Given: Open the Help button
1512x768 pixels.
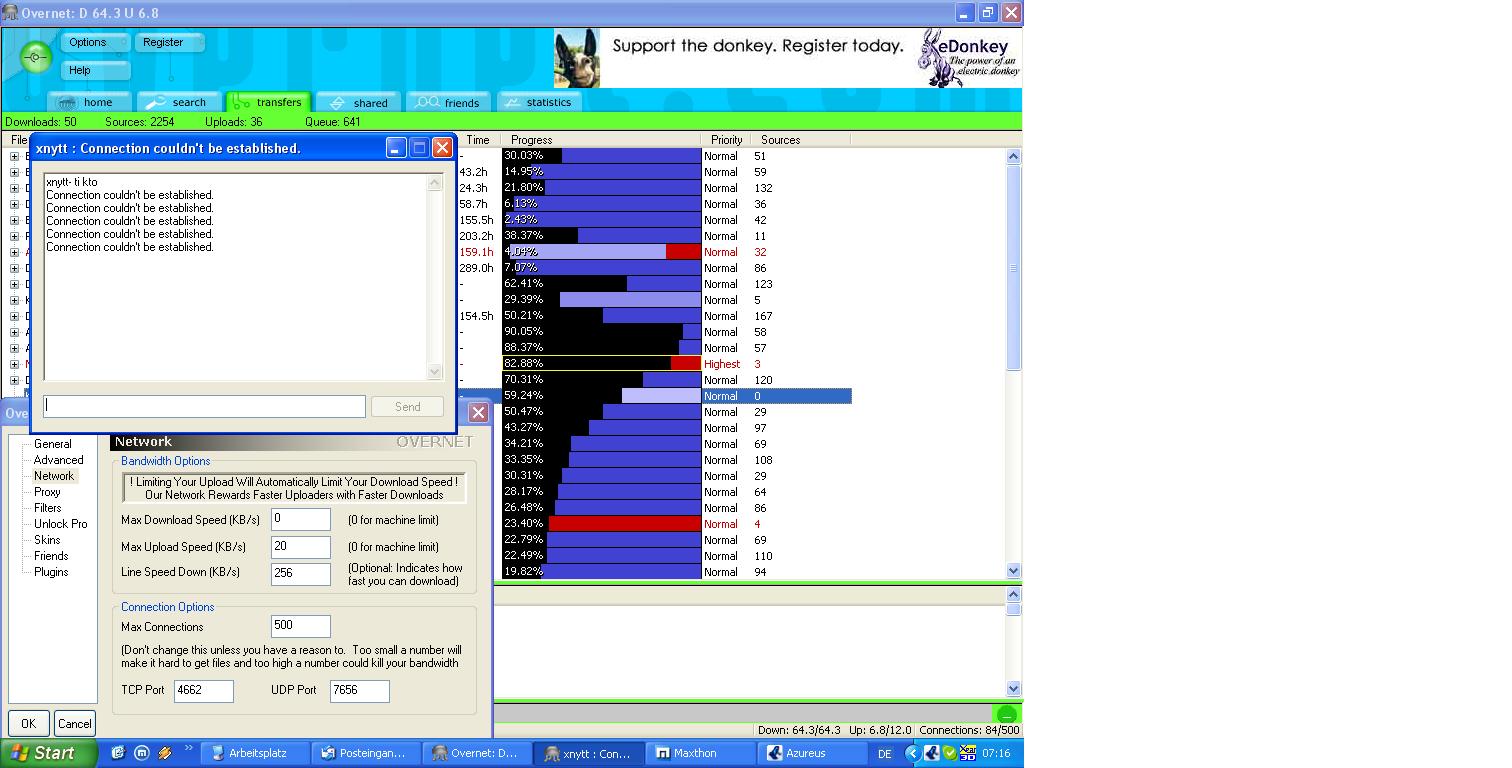Looking at the screenshot, I should point(96,70).
